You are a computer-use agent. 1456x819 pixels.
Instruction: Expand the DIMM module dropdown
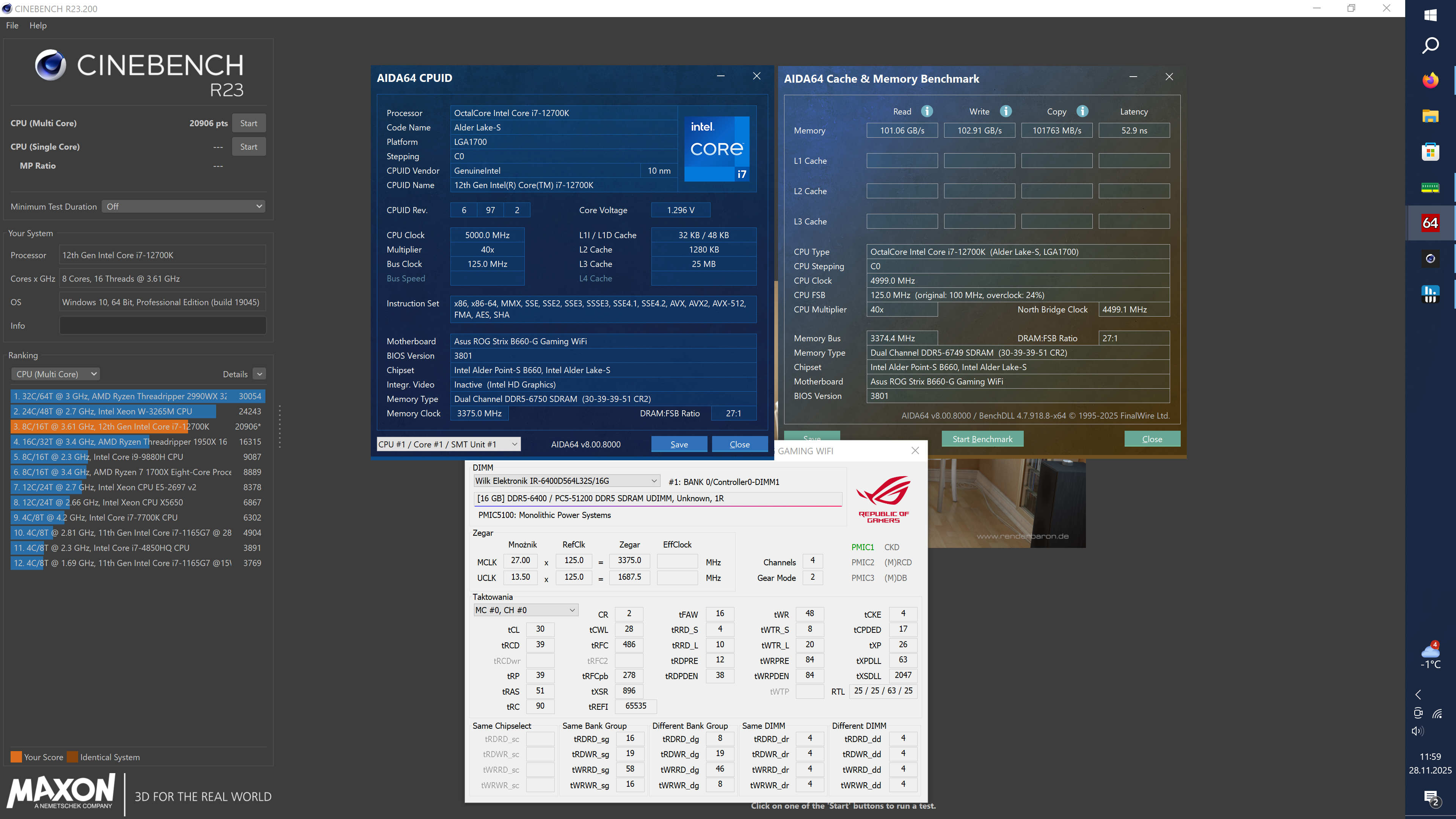566,481
